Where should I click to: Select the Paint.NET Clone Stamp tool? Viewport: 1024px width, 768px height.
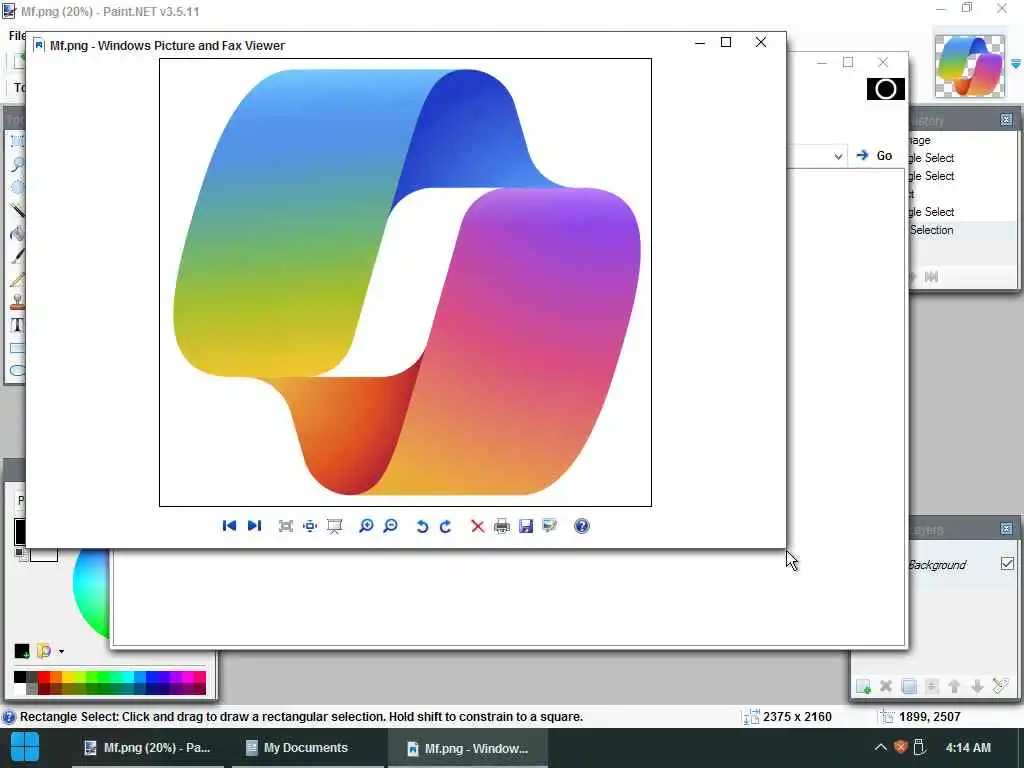pos(17,302)
